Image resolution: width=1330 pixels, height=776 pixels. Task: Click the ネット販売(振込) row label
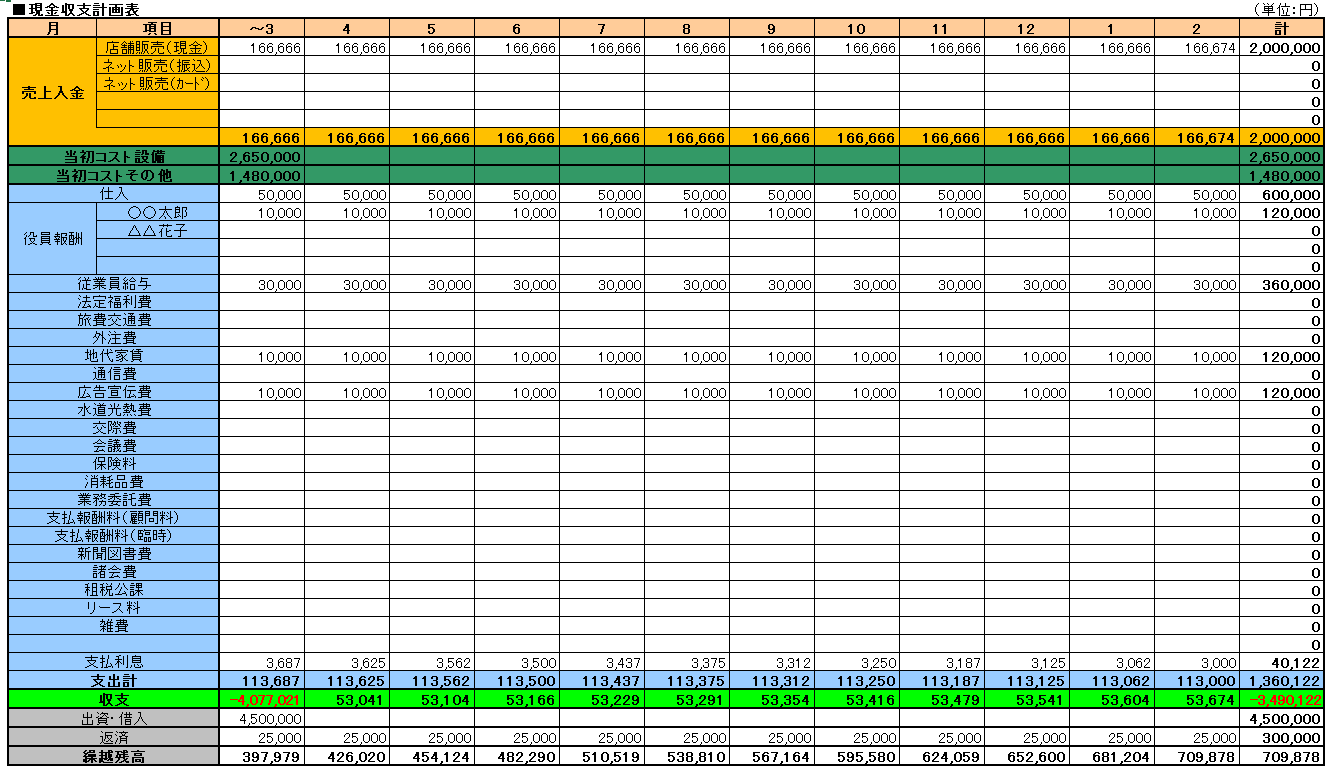coord(157,65)
